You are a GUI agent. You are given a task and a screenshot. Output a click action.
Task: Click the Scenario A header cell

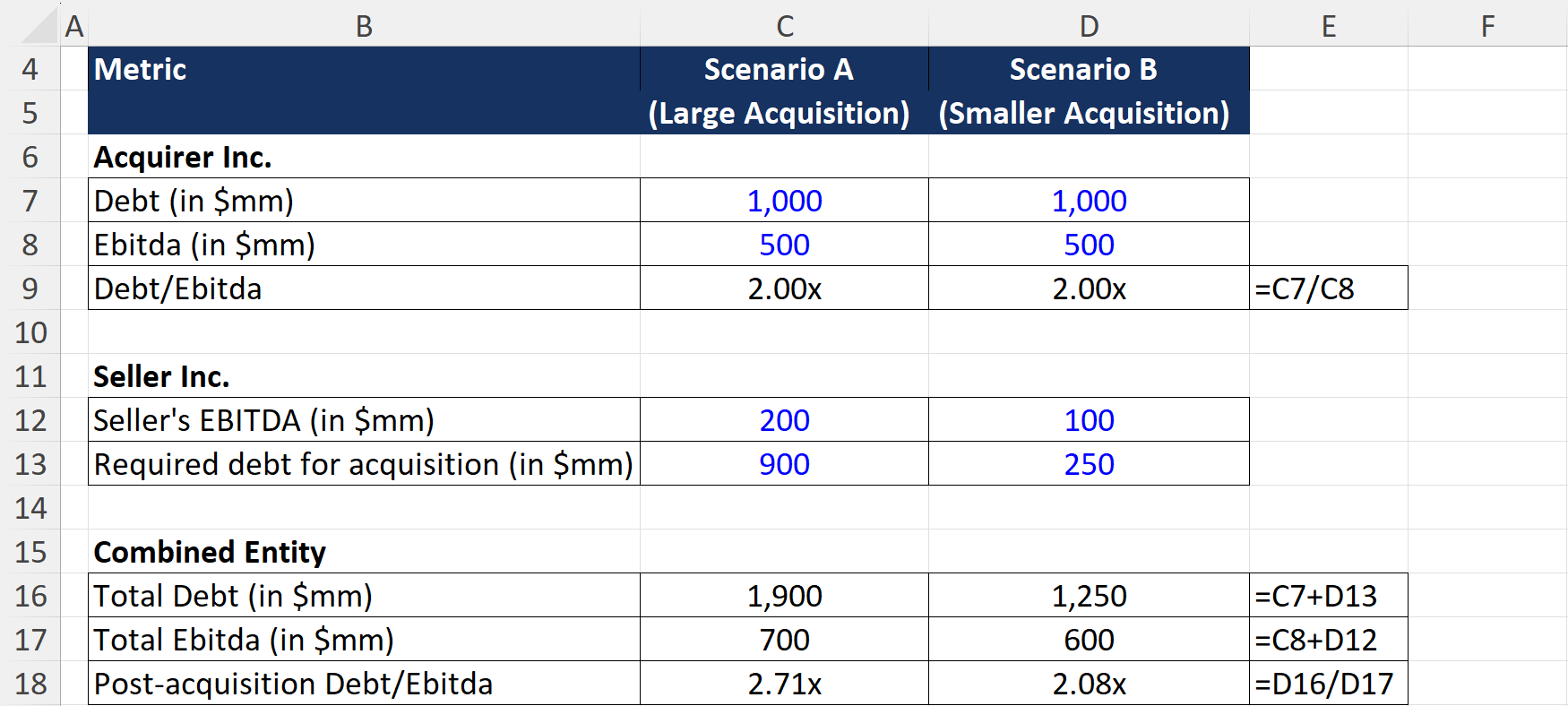click(x=779, y=69)
